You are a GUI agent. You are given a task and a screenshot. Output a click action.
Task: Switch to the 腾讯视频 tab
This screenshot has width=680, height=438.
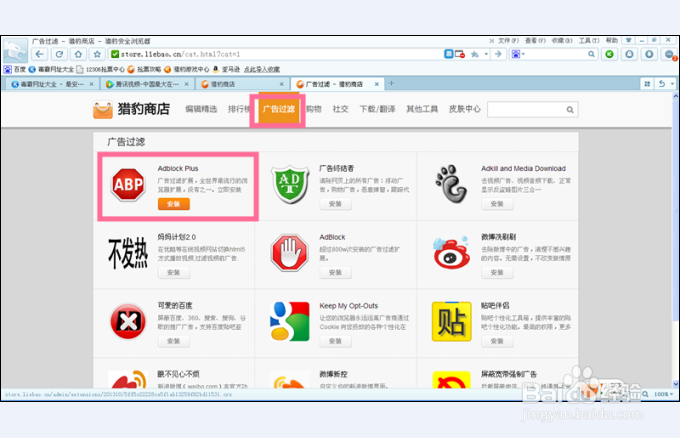tap(147, 84)
